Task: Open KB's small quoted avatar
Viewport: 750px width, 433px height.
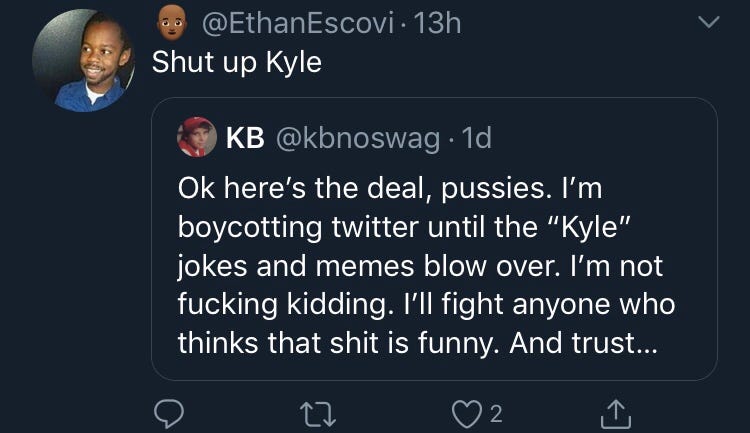Action: (x=196, y=139)
